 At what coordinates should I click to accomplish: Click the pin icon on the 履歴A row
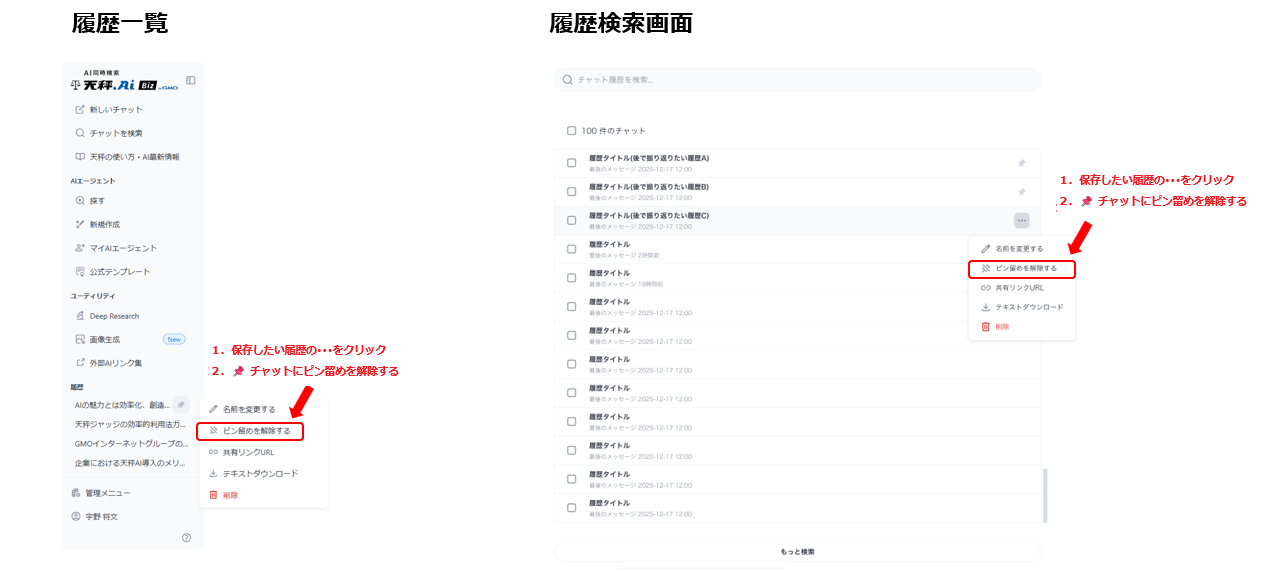coord(1021,163)
